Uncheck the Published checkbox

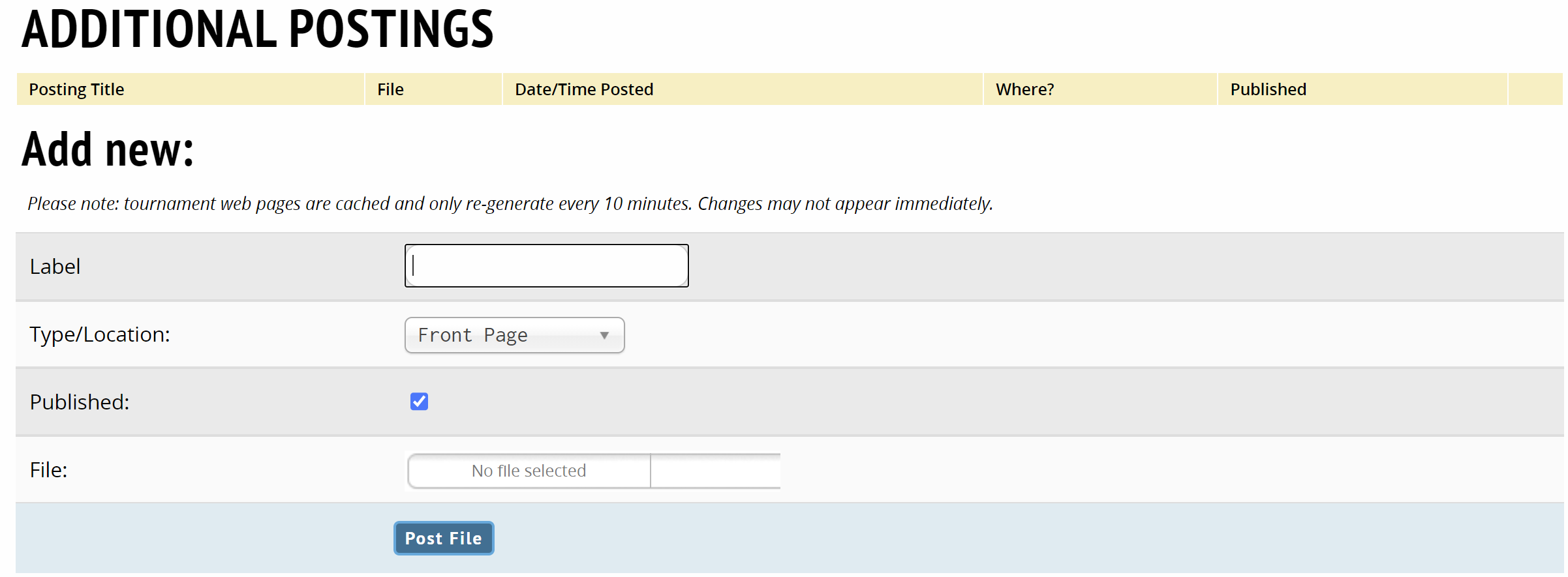click(419, 402)
